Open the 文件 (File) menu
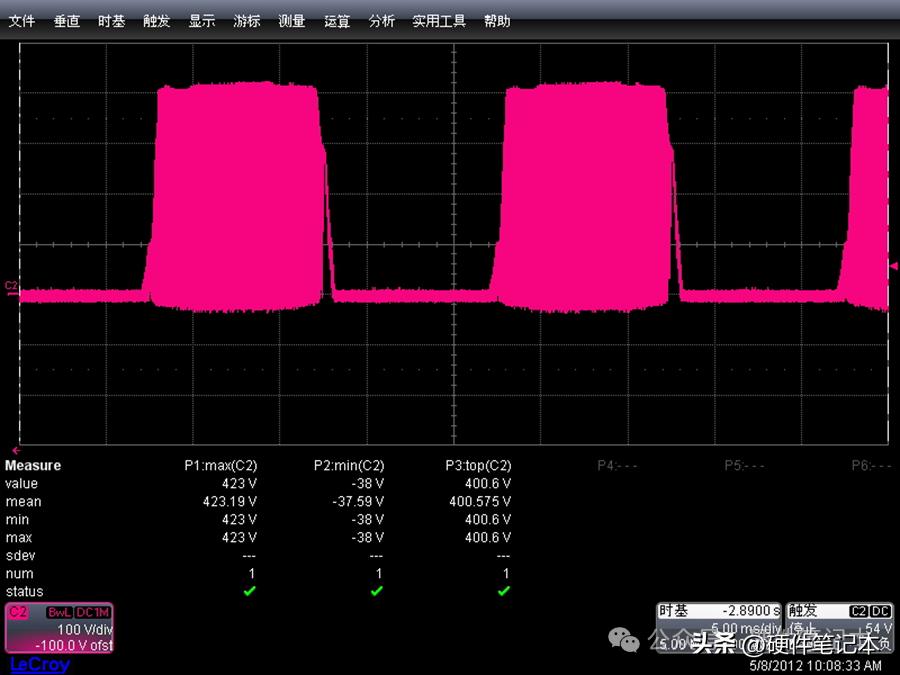The width and height of the screenshot is (900, 675). pos(22,21)
